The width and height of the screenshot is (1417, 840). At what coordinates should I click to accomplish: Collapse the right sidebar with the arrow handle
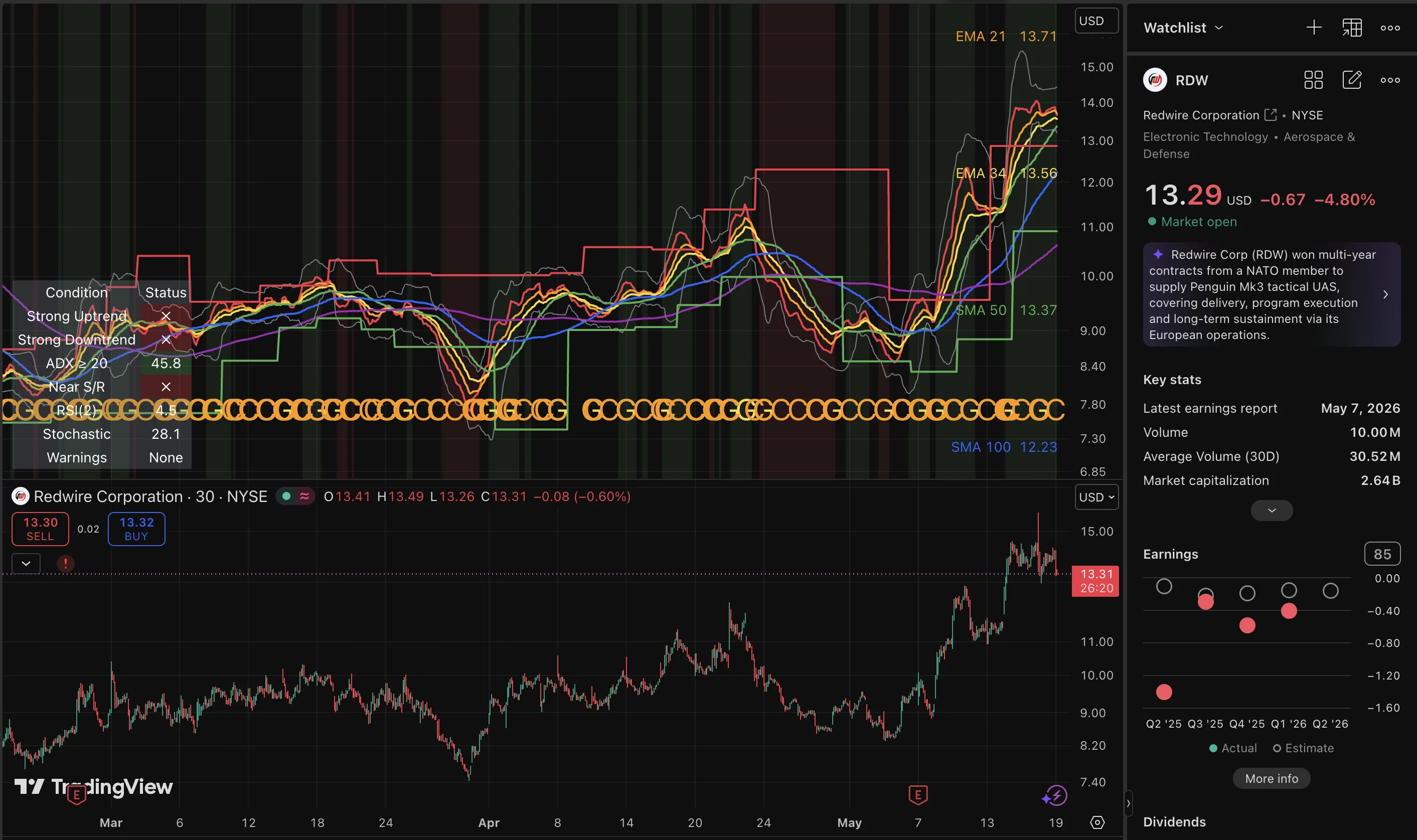1128,803
